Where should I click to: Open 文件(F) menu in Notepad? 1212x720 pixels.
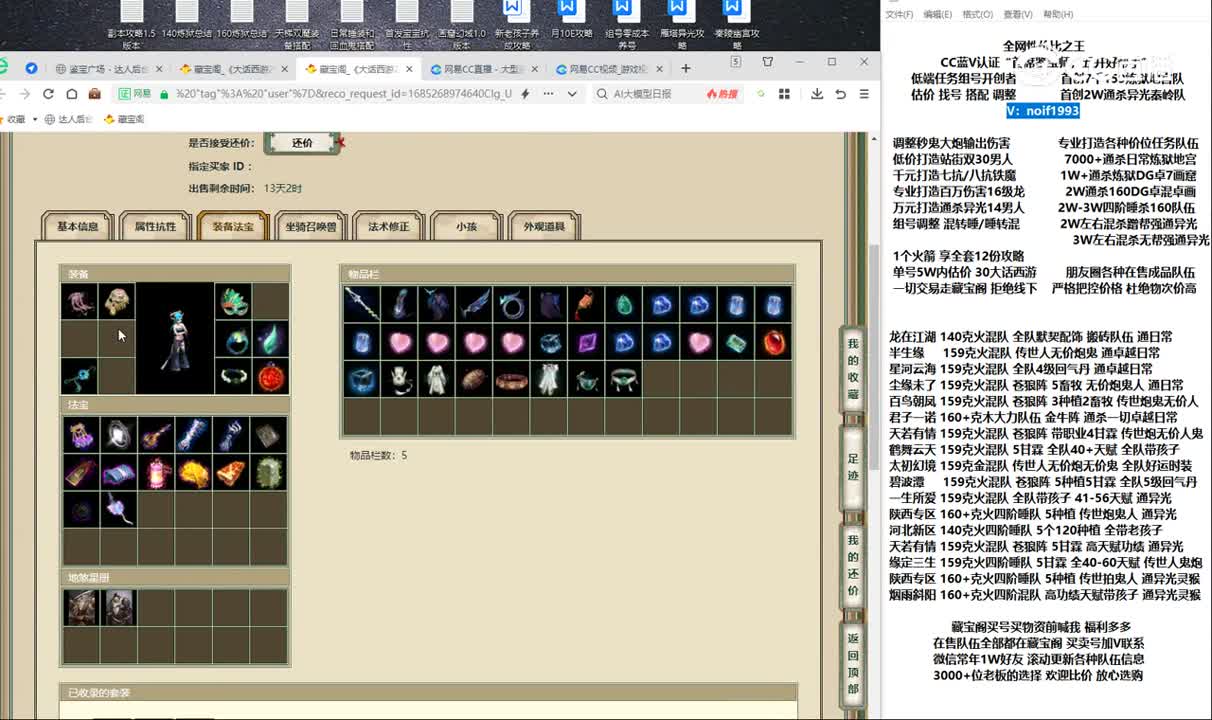point(899,14)
